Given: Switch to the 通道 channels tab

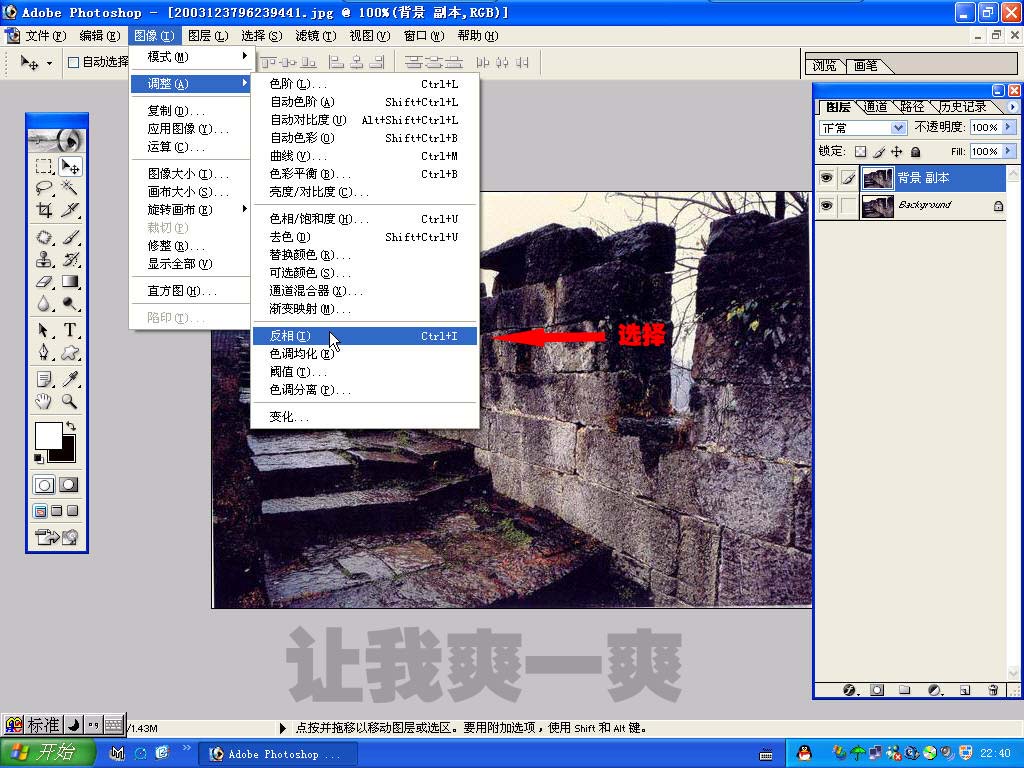Looking at the screenshot, I should click(875, 107).
